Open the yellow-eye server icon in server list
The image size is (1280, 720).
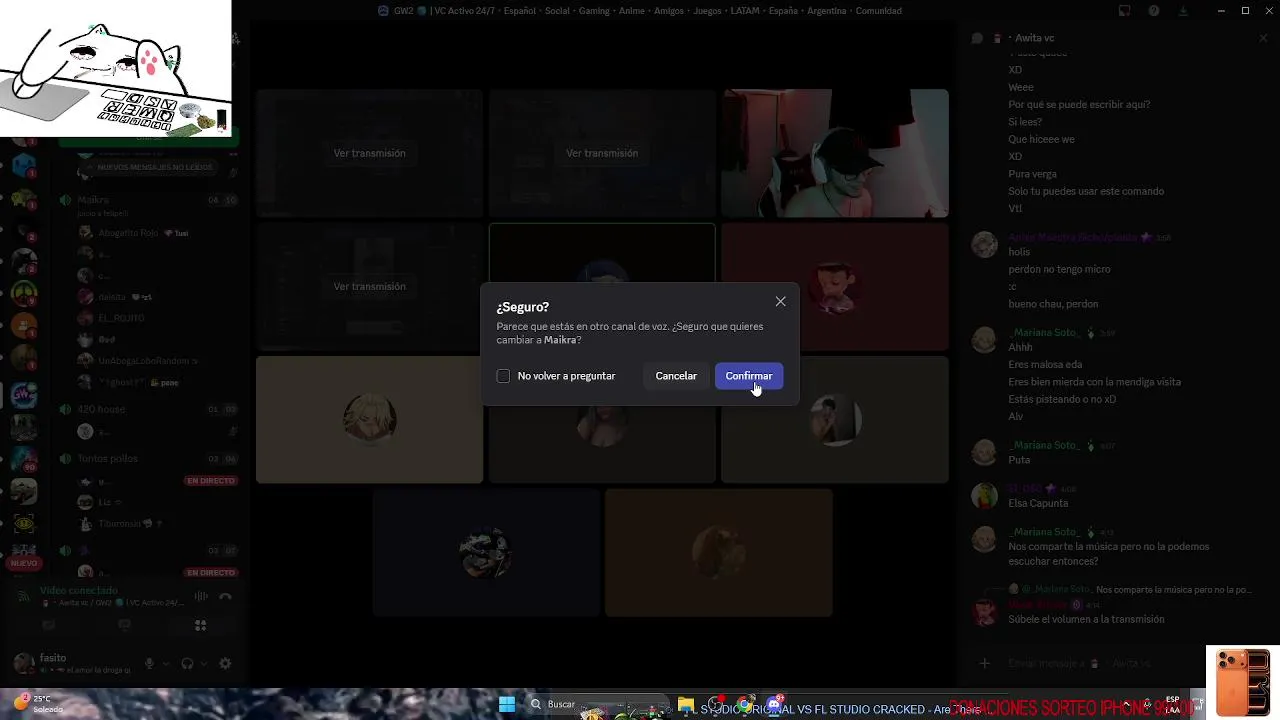[x=24, y=523]
